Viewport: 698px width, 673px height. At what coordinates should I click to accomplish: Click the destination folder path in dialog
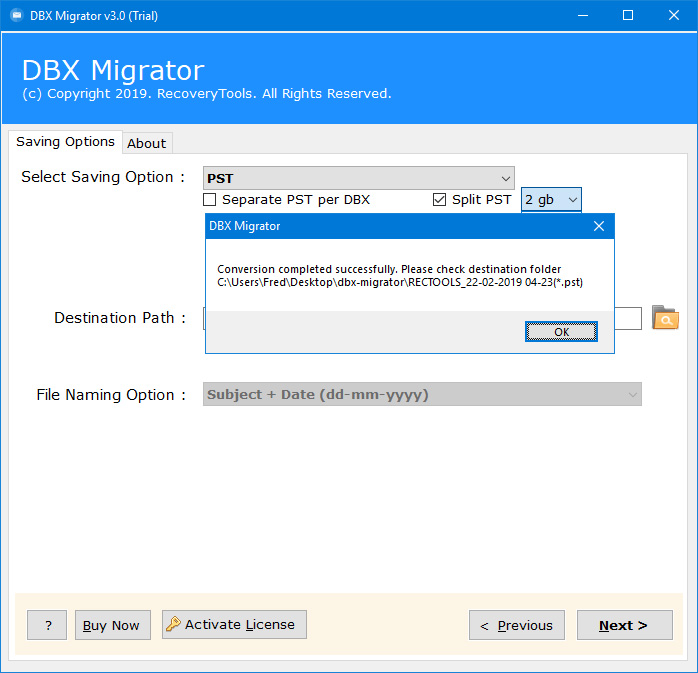(x=400, y=282)
